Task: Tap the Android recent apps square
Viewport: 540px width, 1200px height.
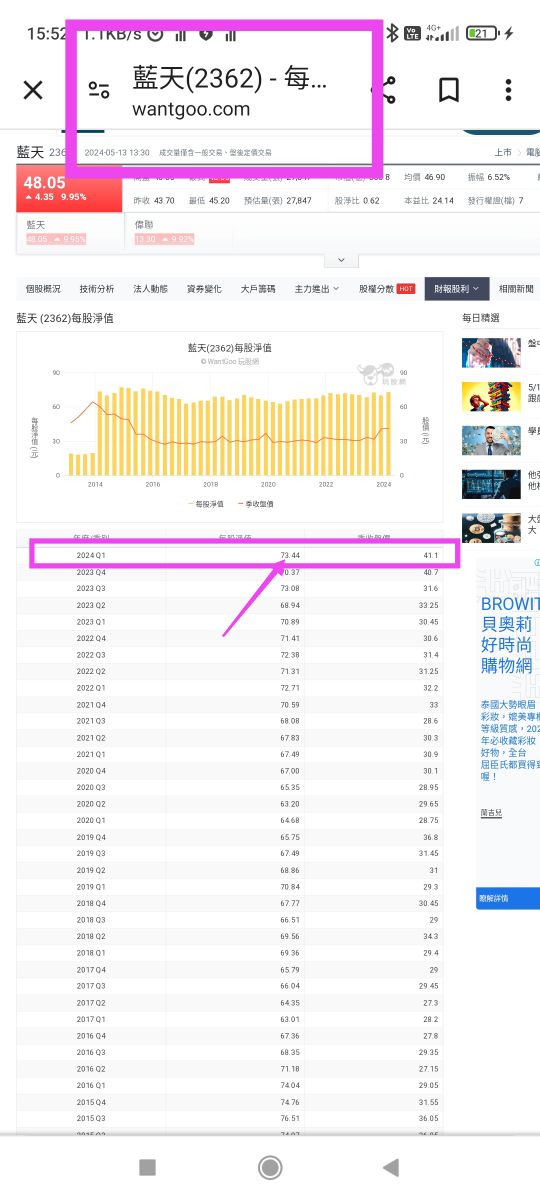Action: coord(147,1167)
